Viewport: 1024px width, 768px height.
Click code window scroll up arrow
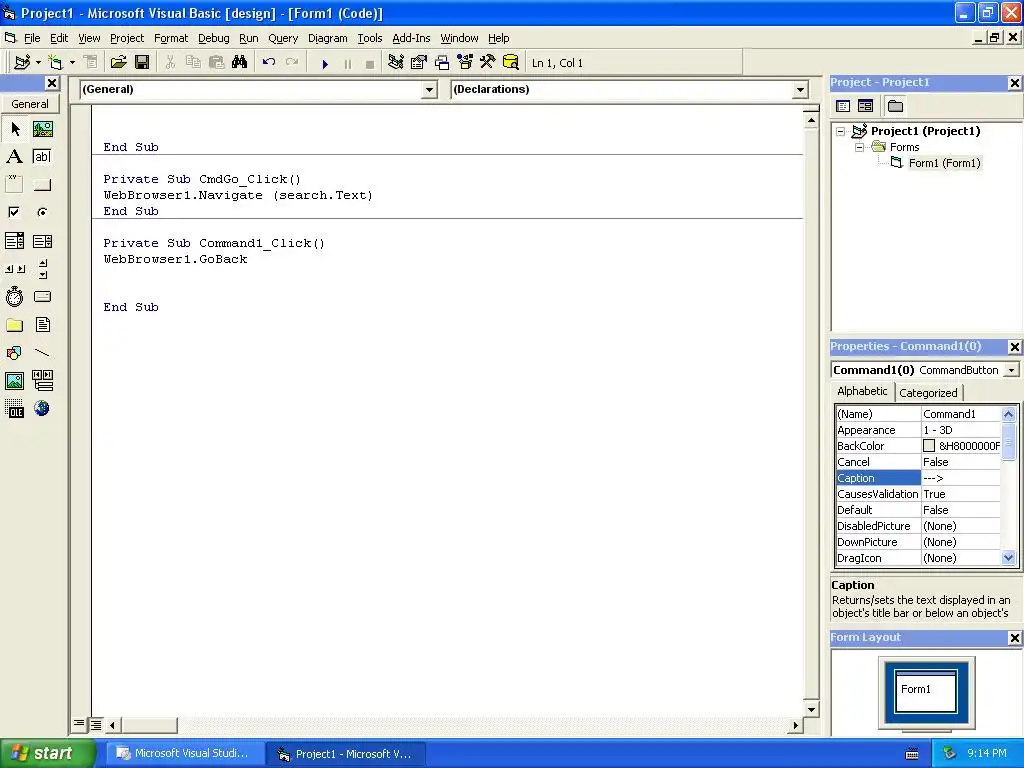pyautogui.click(x=810, y=120)
